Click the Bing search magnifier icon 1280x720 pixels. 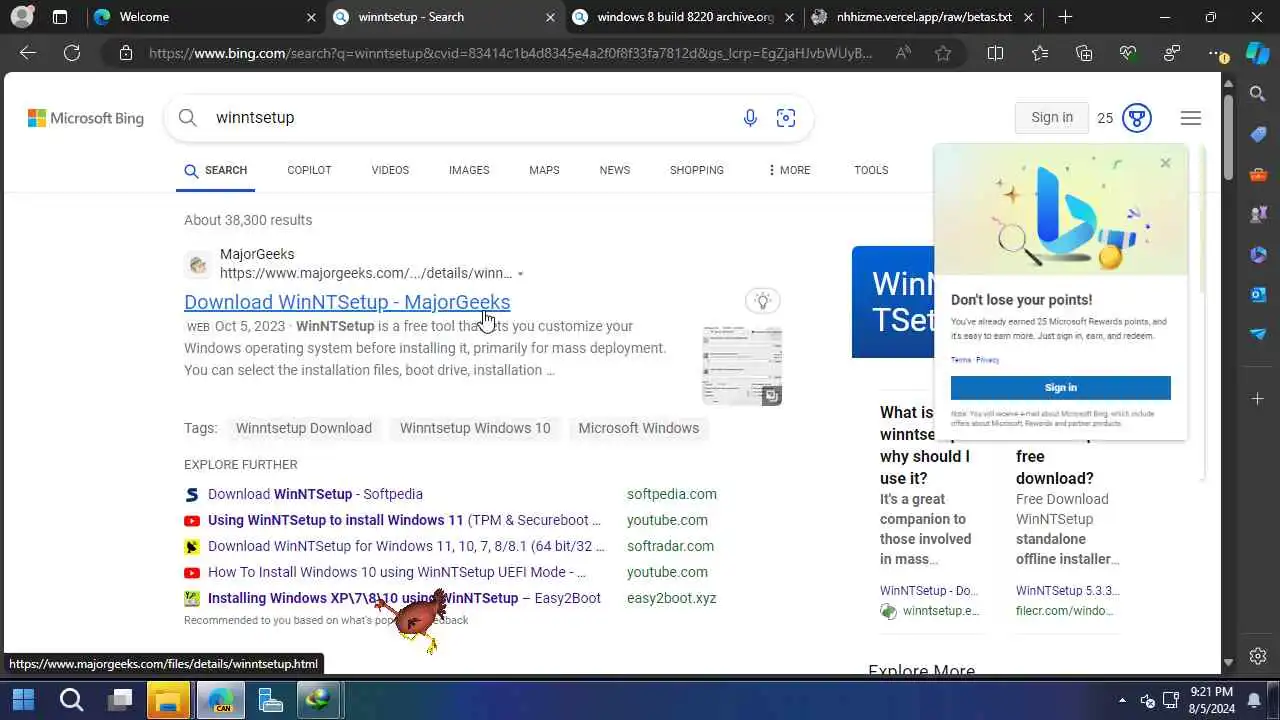coord(188,118)
